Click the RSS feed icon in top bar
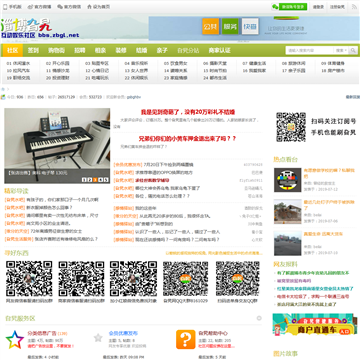 [354, 7]
